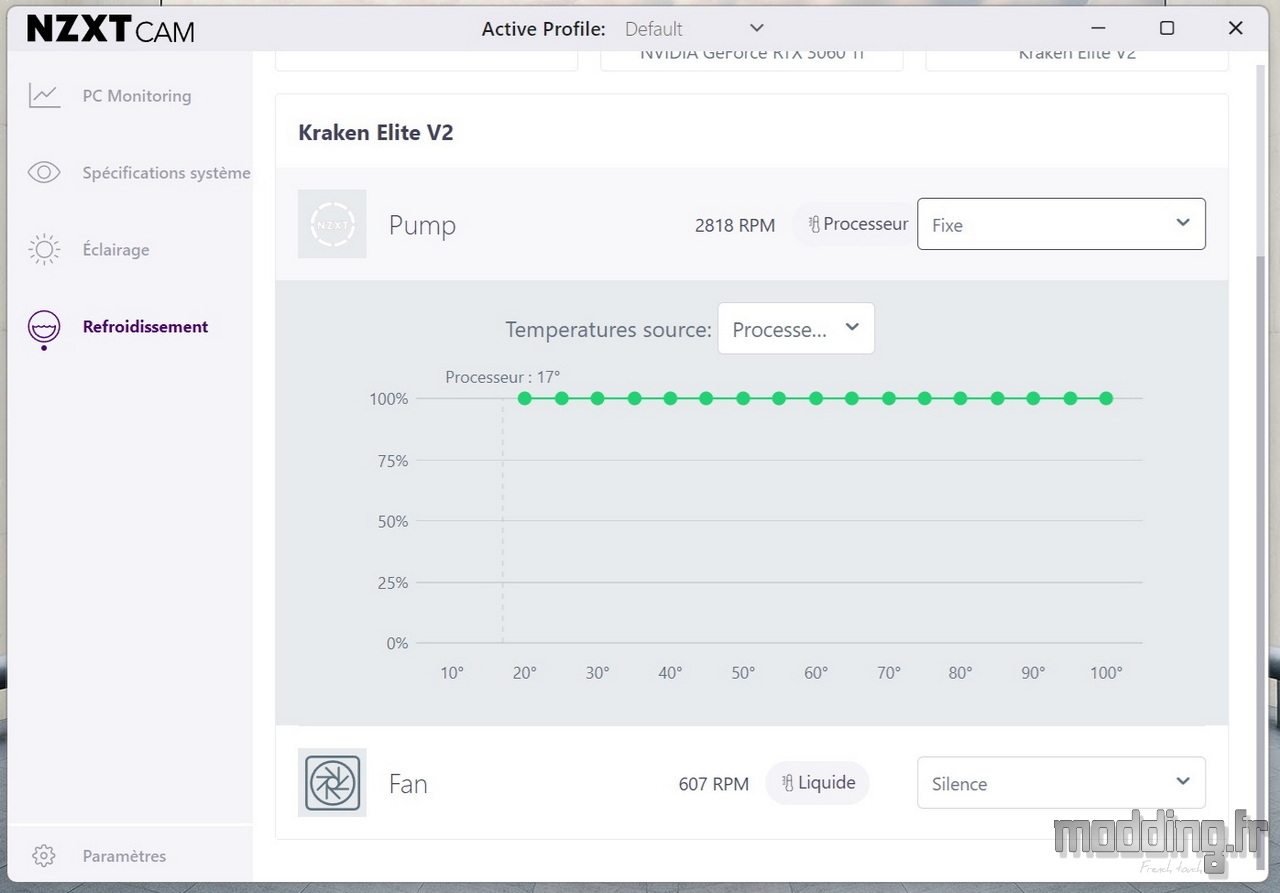
Task: Click the Processeur : 17° label
Action: point(503,377)
